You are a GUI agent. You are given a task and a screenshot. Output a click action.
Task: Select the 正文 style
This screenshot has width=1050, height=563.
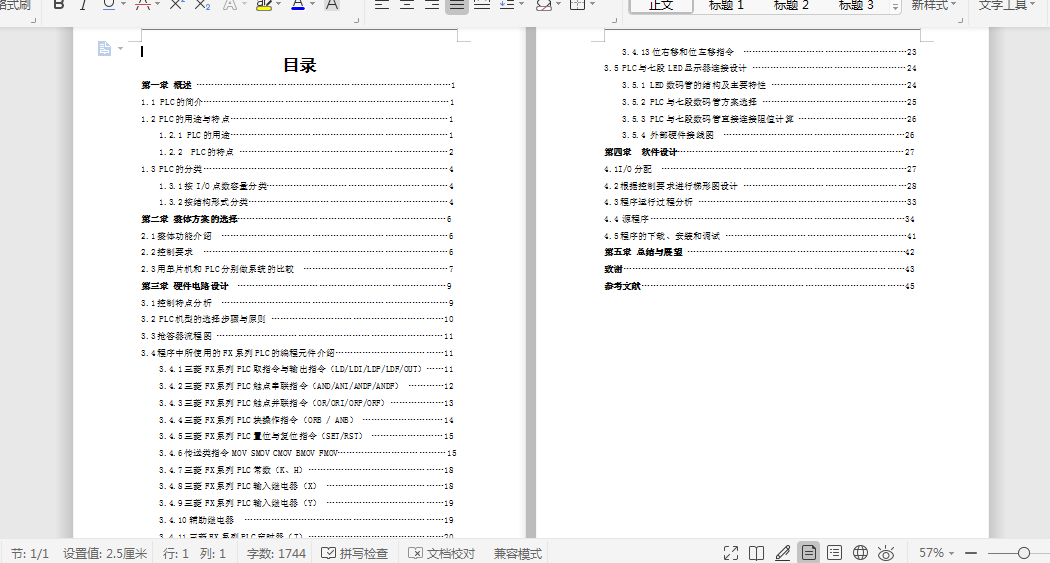pos(661,5)
